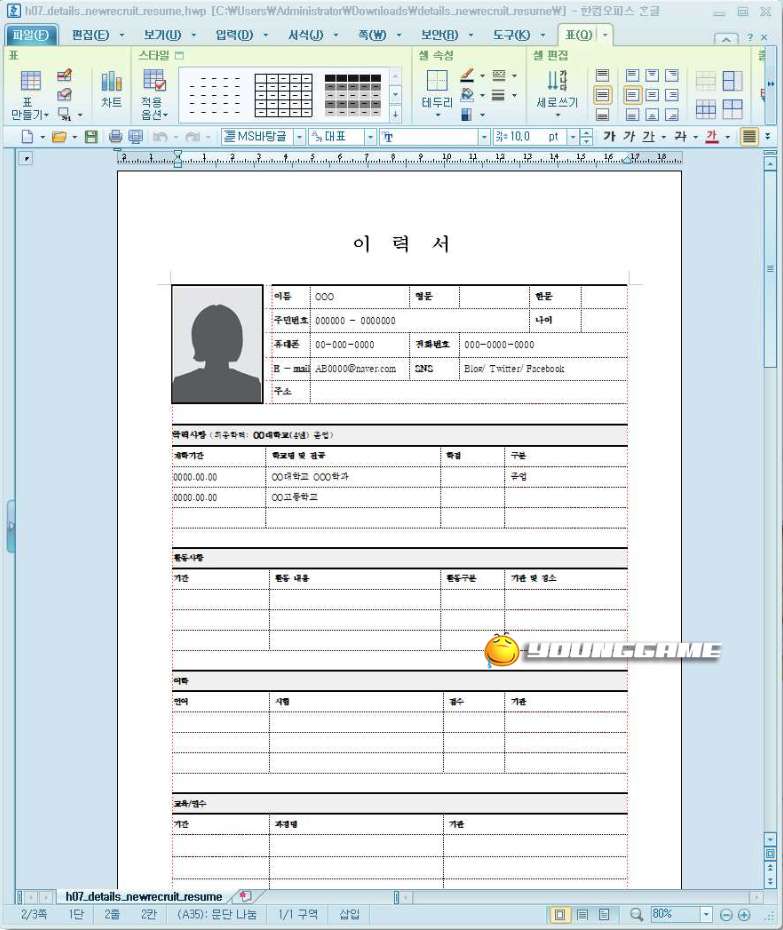This screenshot has height=930, width=783.
Task: Select the dark header table style thumbnail
Action: click(x=353, y=95)
